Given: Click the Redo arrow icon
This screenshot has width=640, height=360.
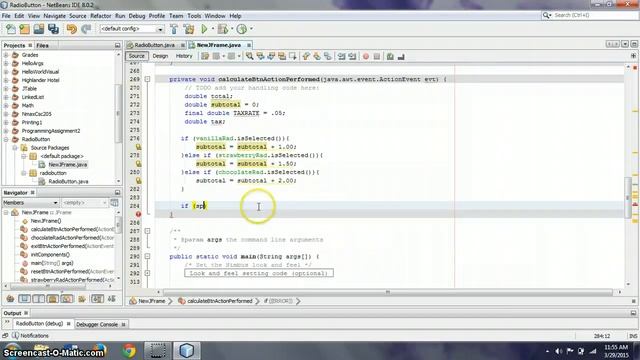Looking at the screenshot, I should (x=86, y=29).
